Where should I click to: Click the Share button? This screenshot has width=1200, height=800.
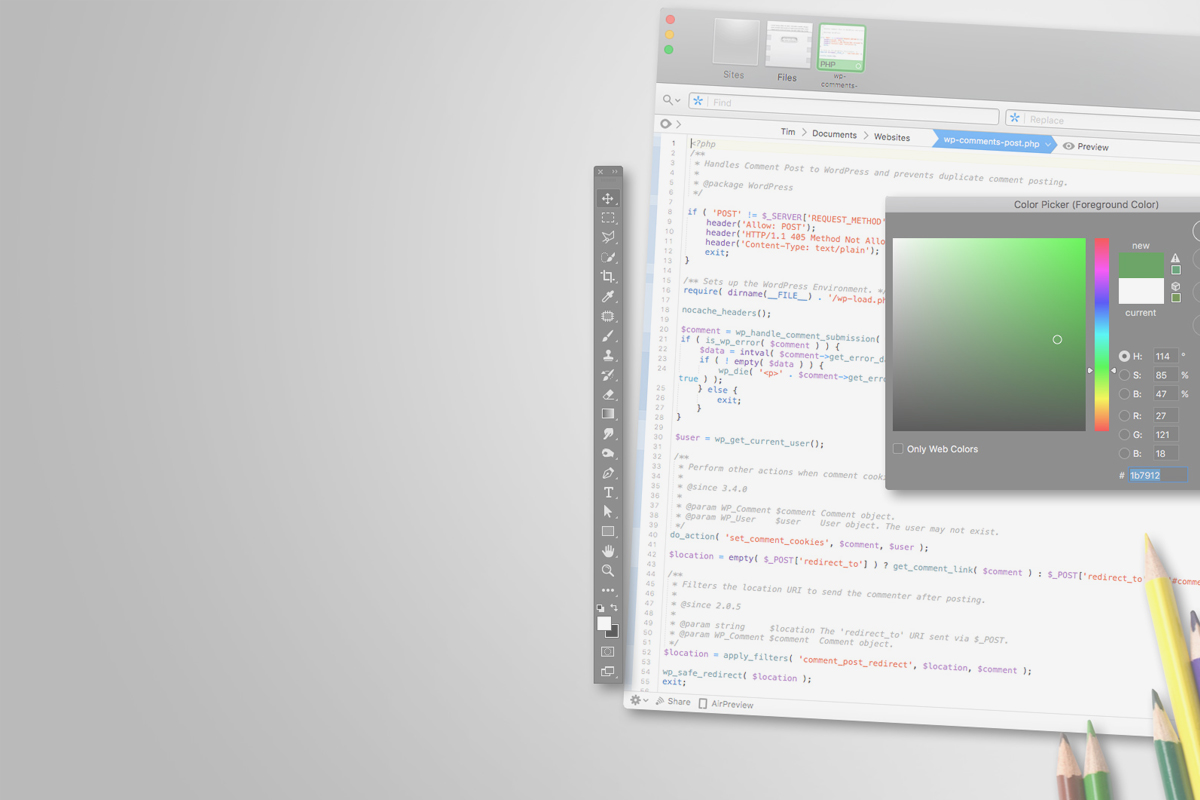coord(673,702)
